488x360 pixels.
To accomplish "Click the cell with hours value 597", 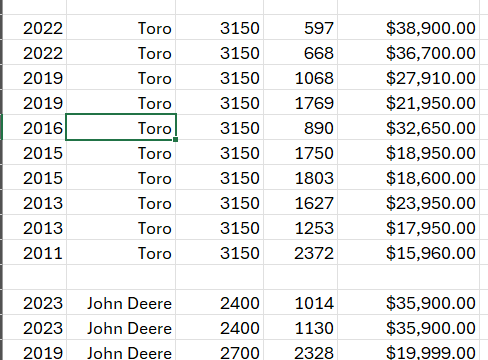I will click(300, 27).
